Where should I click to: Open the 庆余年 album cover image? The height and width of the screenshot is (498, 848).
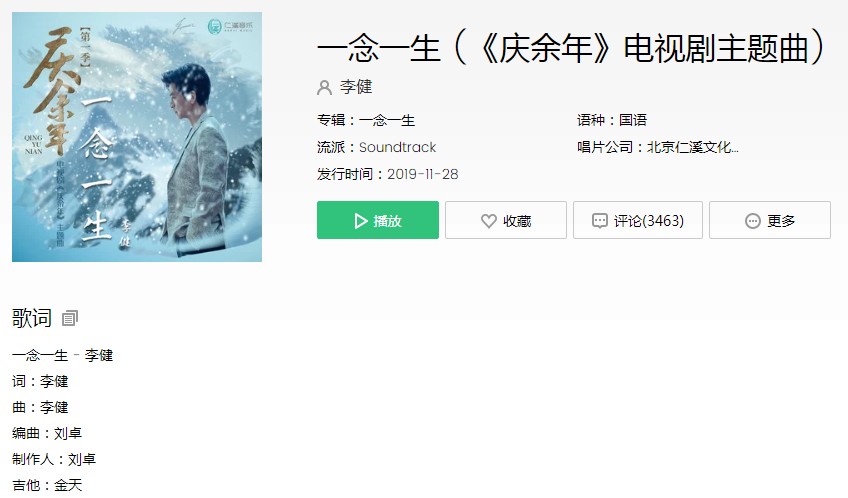(x=137, y=137)
